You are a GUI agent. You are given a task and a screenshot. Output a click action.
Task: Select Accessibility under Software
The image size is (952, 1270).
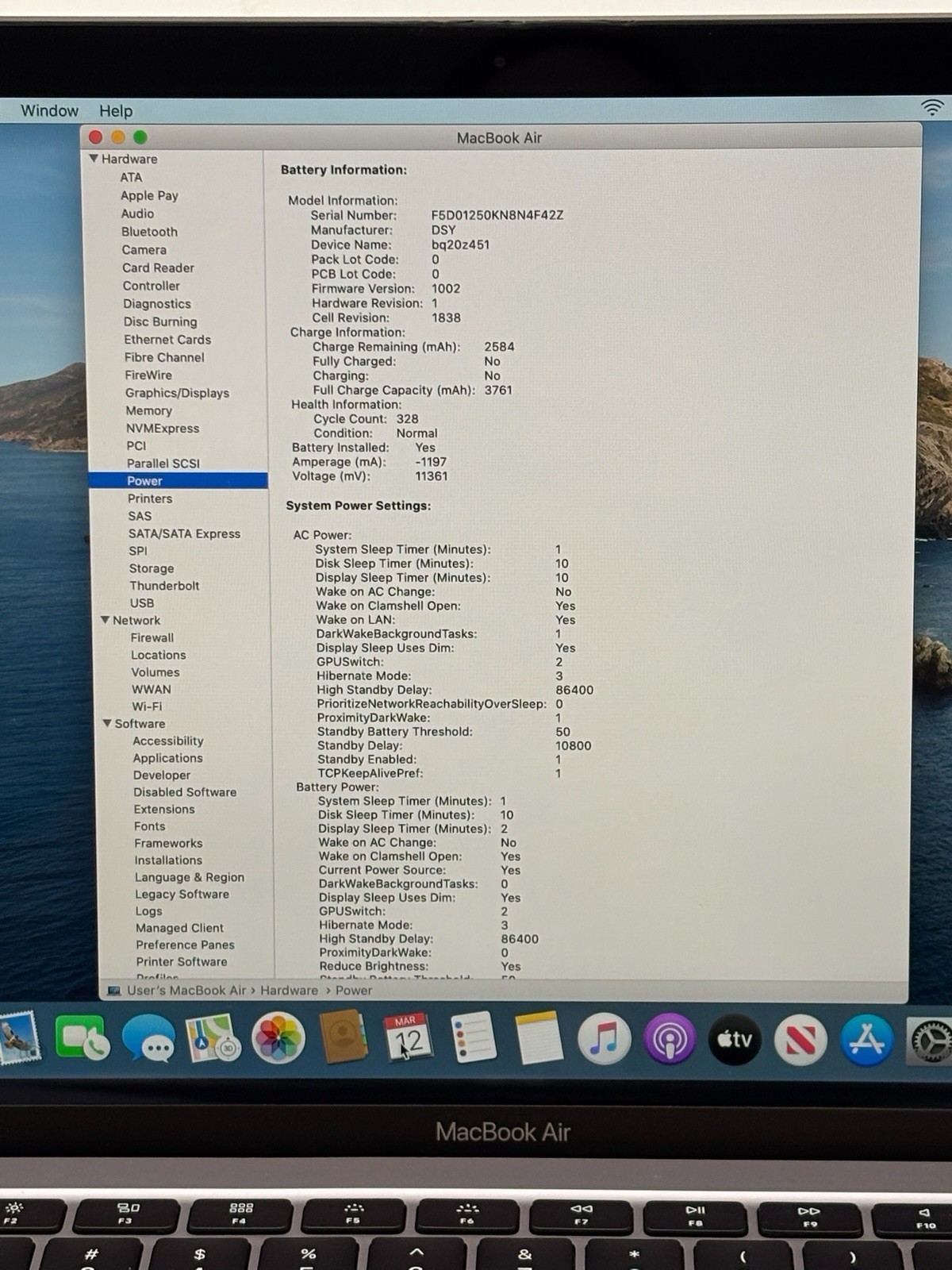[168, 741]
